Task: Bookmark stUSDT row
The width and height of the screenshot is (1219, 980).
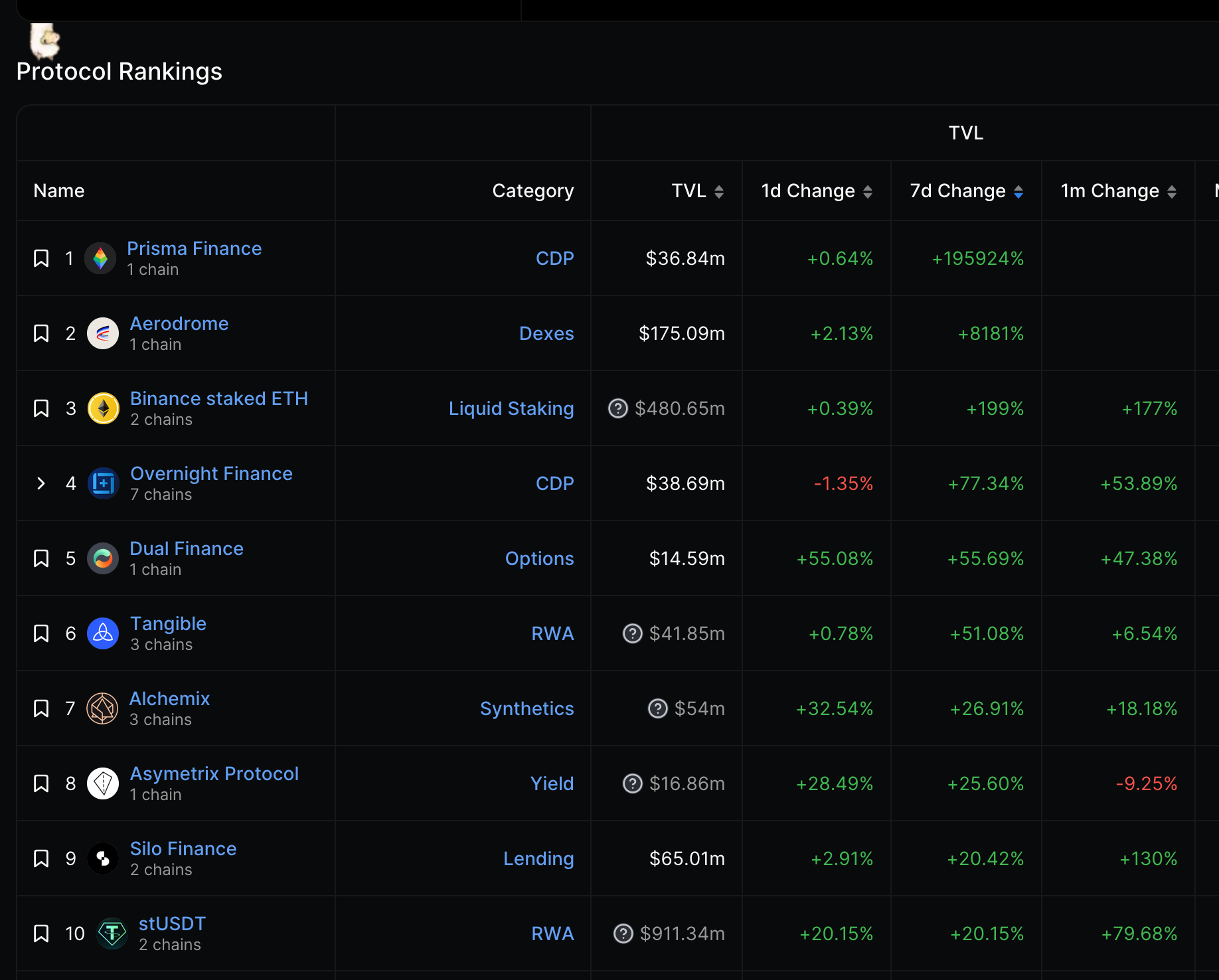Action: click(x=41, y=934)
